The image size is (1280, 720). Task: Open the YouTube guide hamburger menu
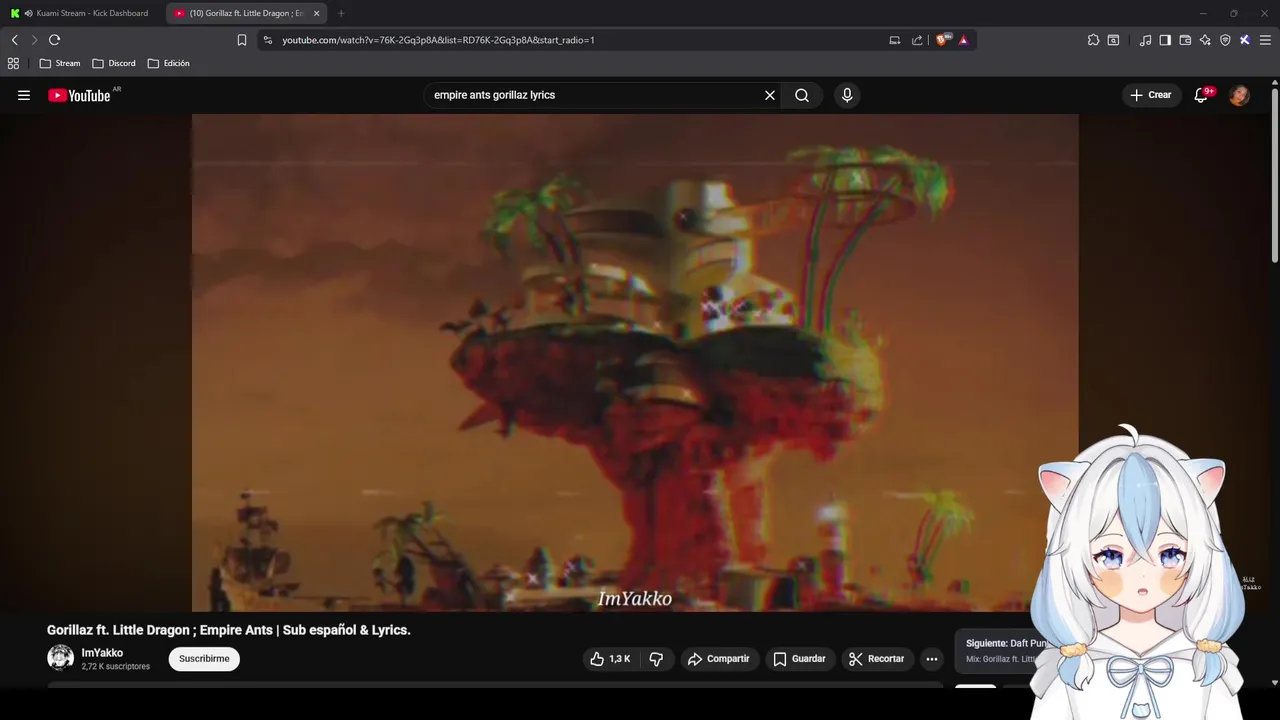[24, 95]
